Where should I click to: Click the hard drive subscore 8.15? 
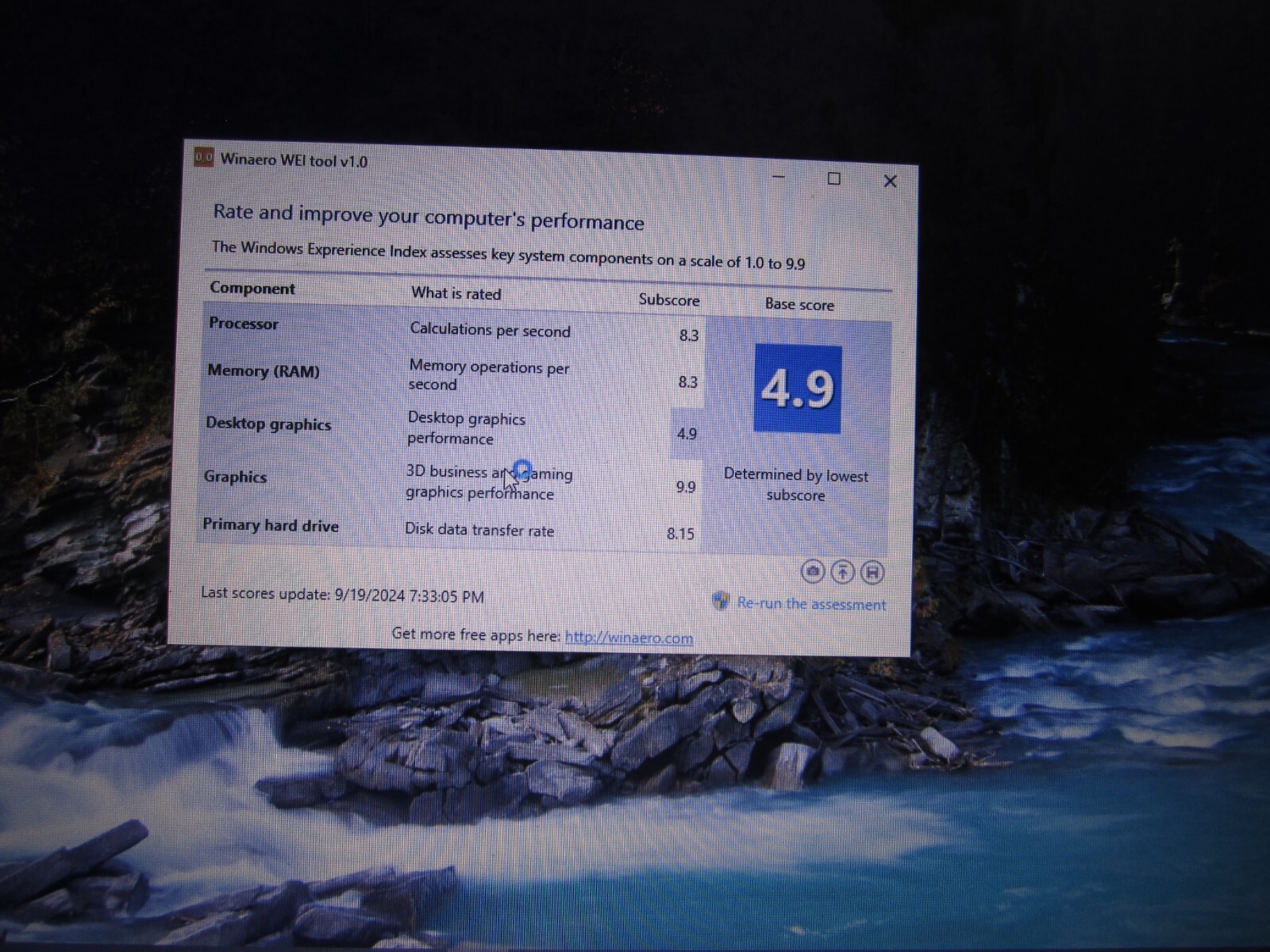point(681,534)
